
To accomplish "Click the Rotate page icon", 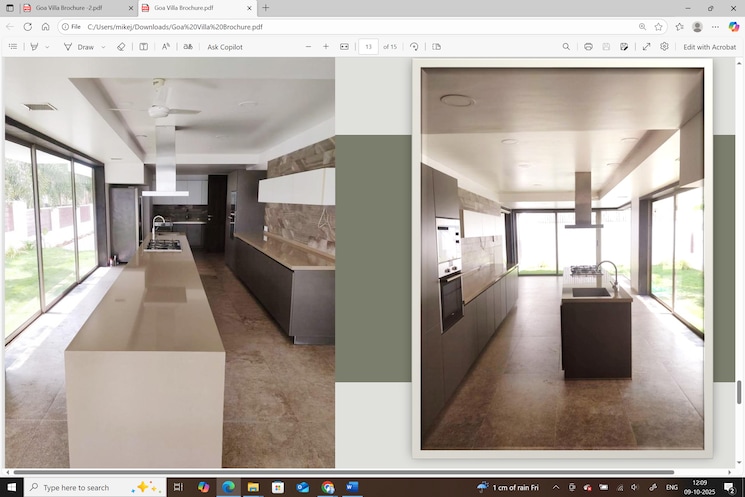I will pos(414,47).
